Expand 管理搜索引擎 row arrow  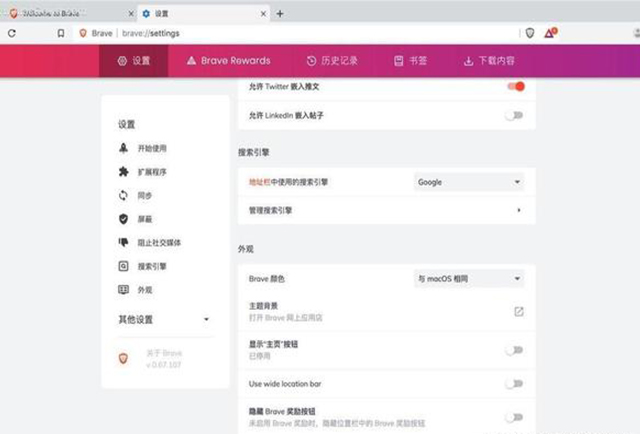(x=519, y=210)
